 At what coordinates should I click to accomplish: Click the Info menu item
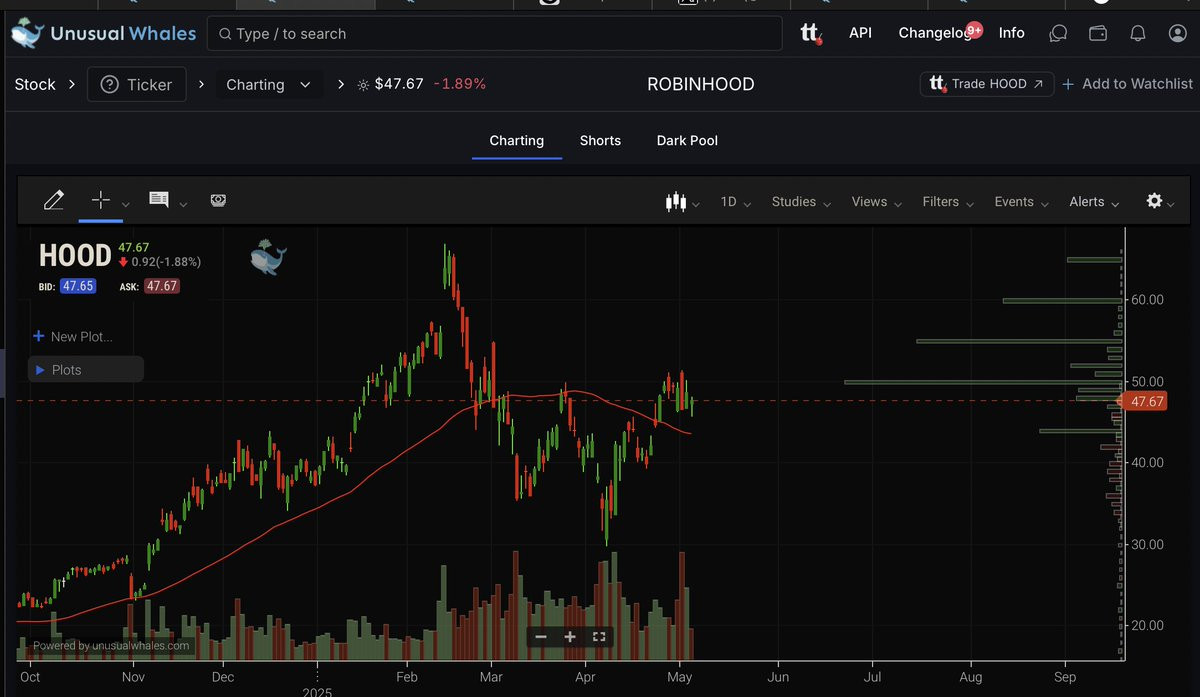[1011, 33]
